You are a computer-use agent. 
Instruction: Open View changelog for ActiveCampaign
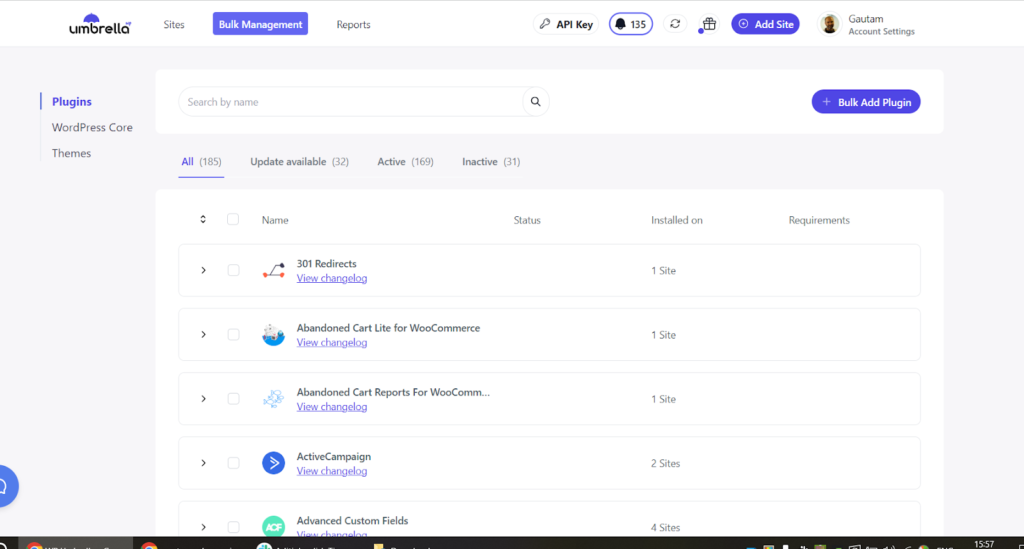pyautogui.click(x=331, y=471)
